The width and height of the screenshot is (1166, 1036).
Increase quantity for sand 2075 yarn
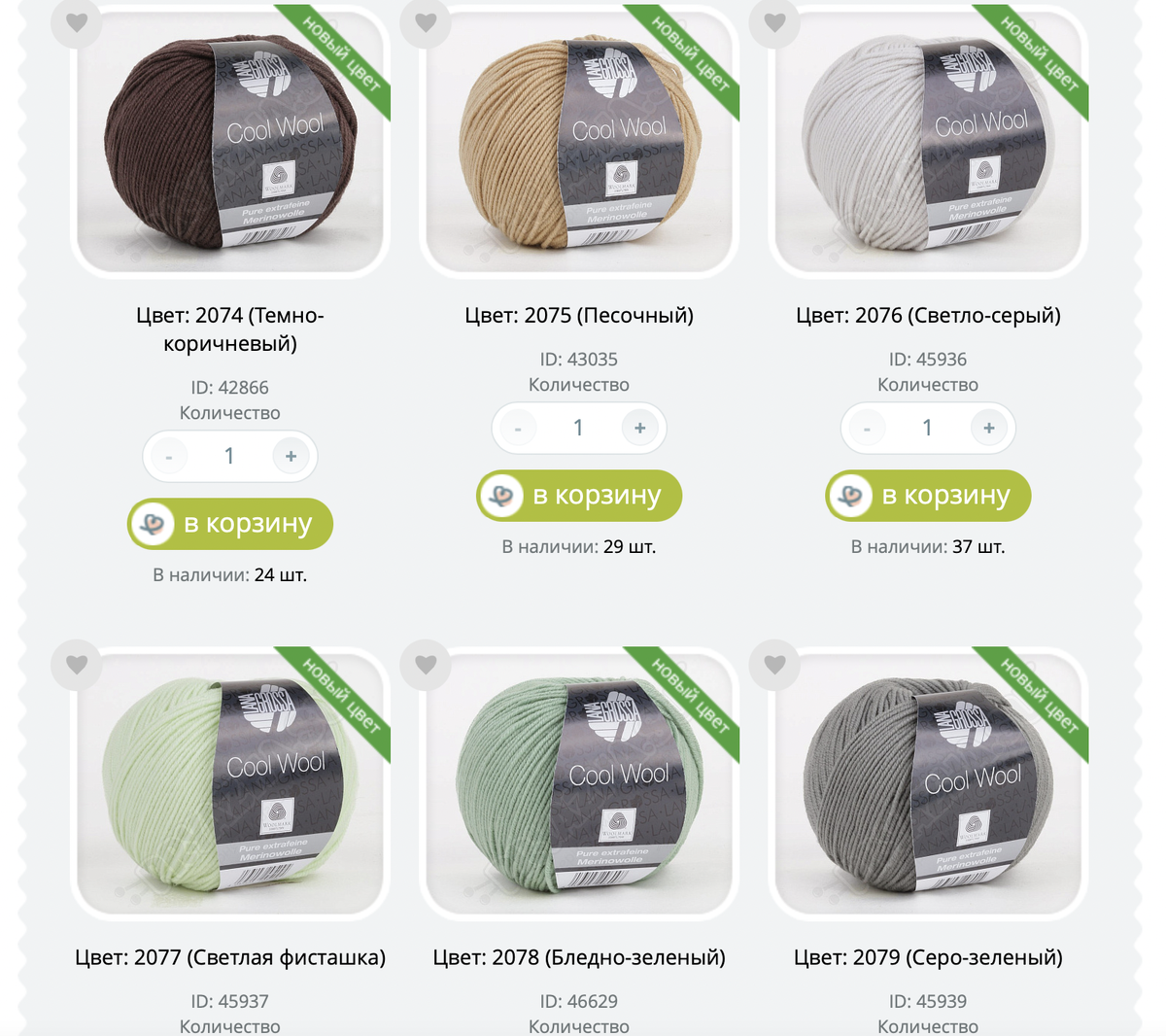click(639, 428)
